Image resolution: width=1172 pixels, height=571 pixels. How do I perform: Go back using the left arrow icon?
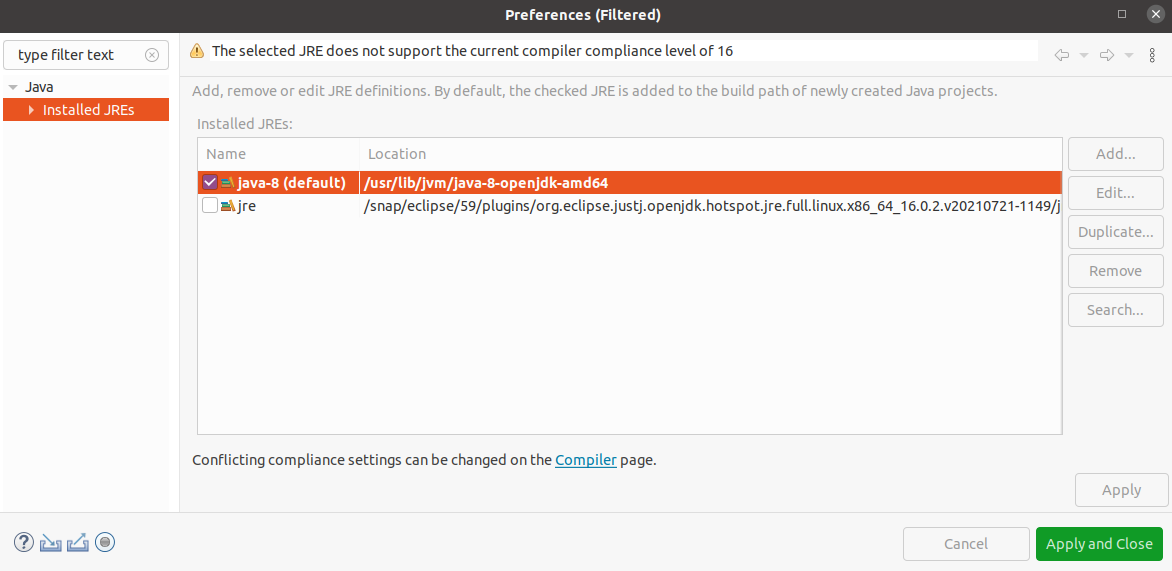[1062, 55]
